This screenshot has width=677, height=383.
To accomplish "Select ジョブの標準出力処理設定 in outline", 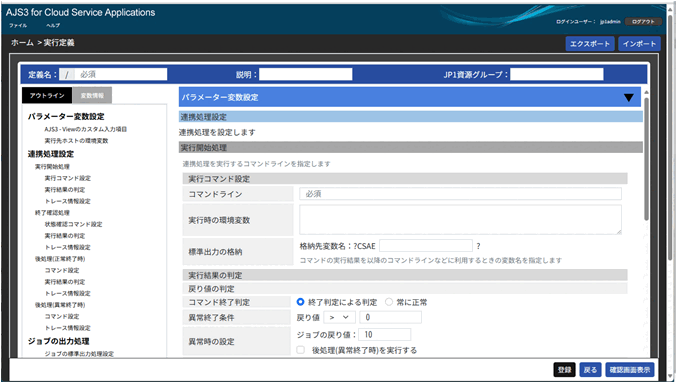I will [x=79, y=354].
